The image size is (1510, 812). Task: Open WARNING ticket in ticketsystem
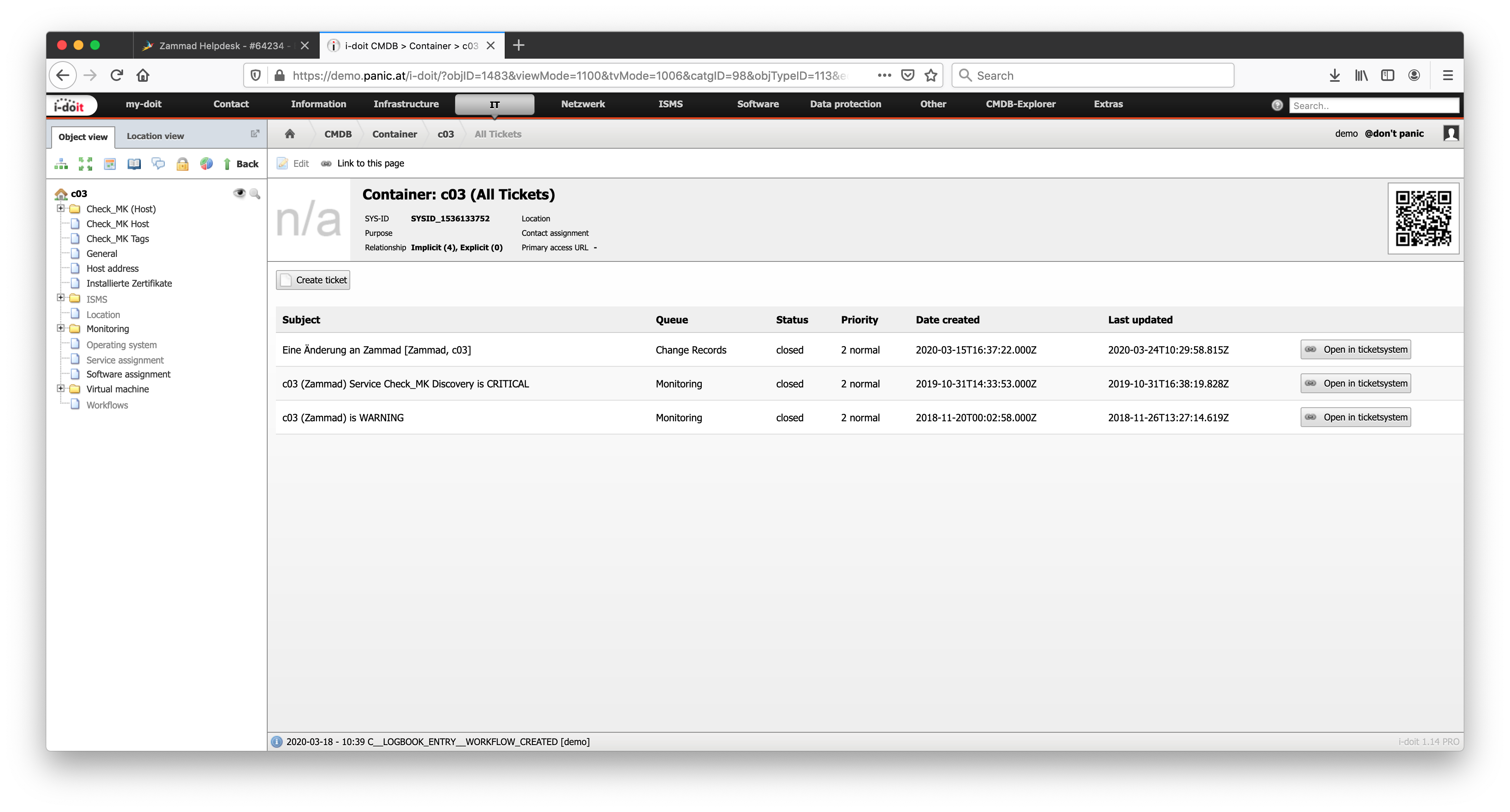pos(1355,418)
